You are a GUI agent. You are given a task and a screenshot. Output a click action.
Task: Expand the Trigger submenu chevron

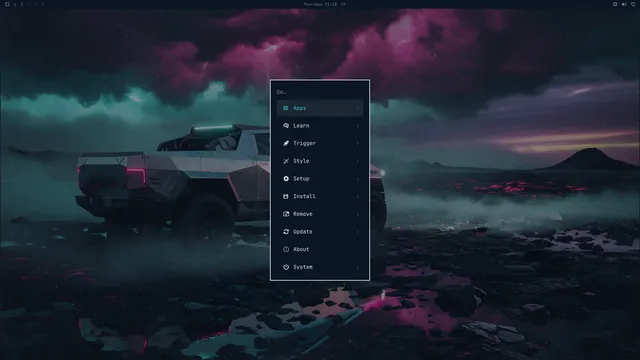click(358, 143)
